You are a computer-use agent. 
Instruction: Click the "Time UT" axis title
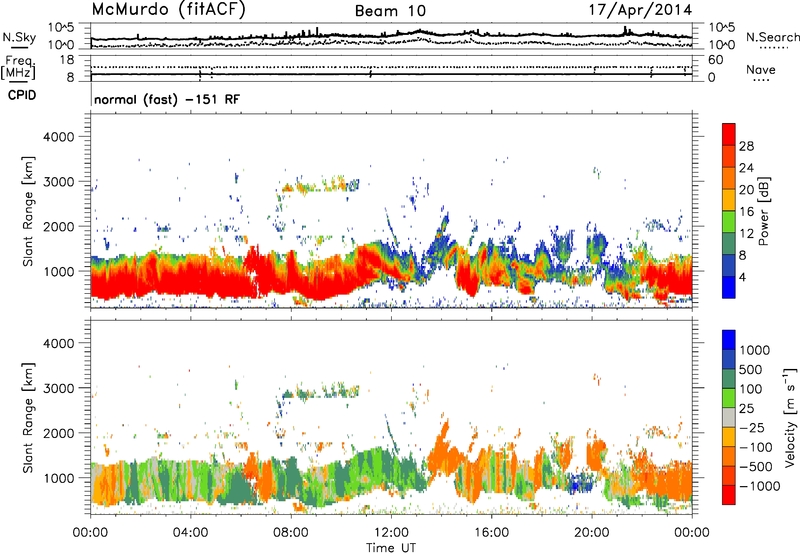coord(391,547)
